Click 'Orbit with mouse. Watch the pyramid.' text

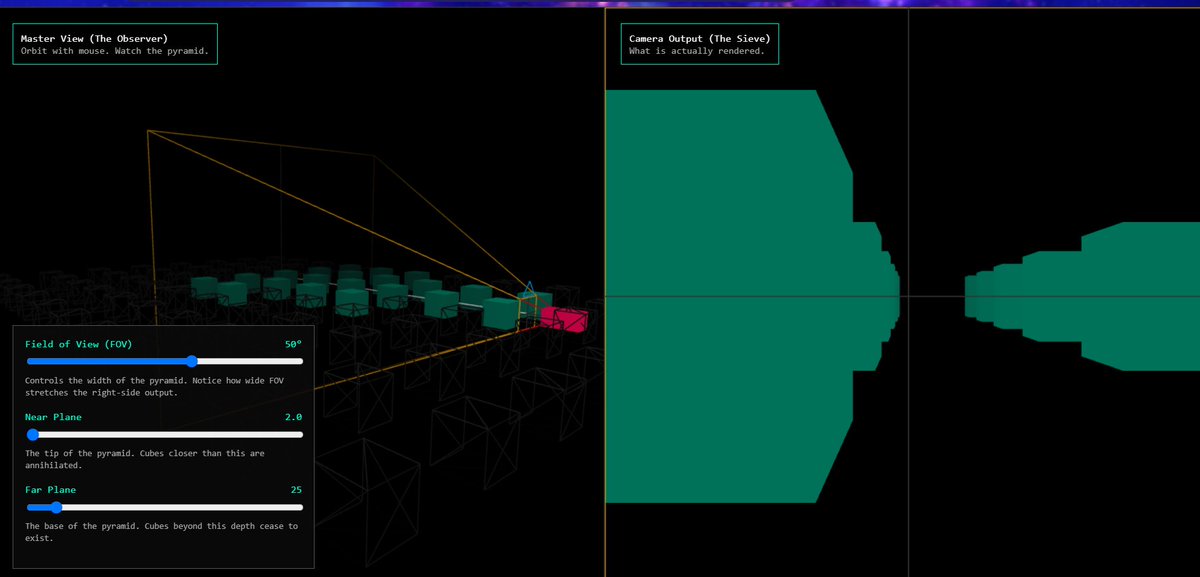pyautogui.click(x=115, y=51)
